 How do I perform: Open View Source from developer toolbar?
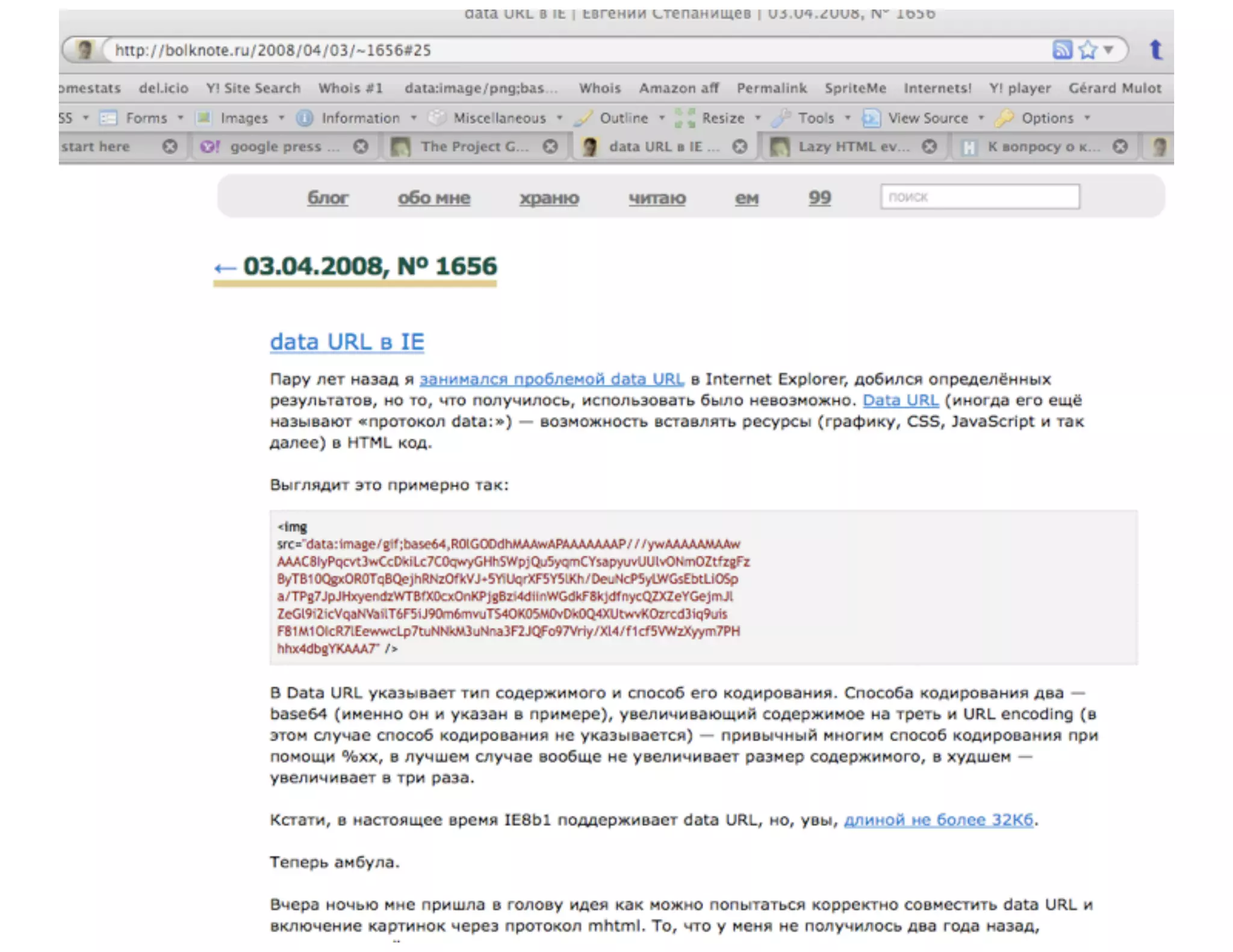(x=928, y=118)
